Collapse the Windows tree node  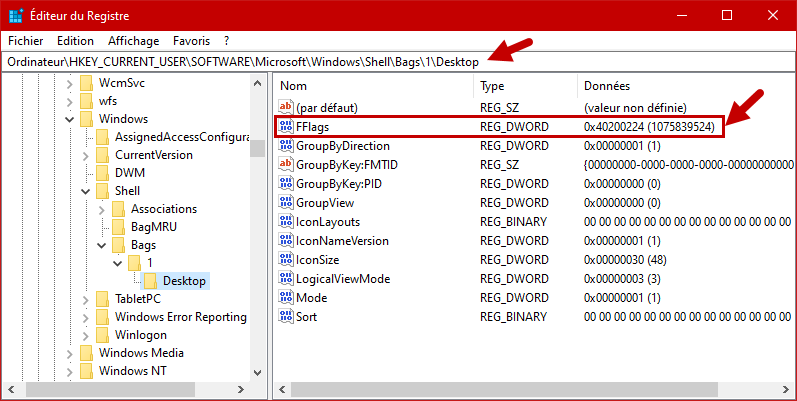pyautogui.click(x=70, y=119)
